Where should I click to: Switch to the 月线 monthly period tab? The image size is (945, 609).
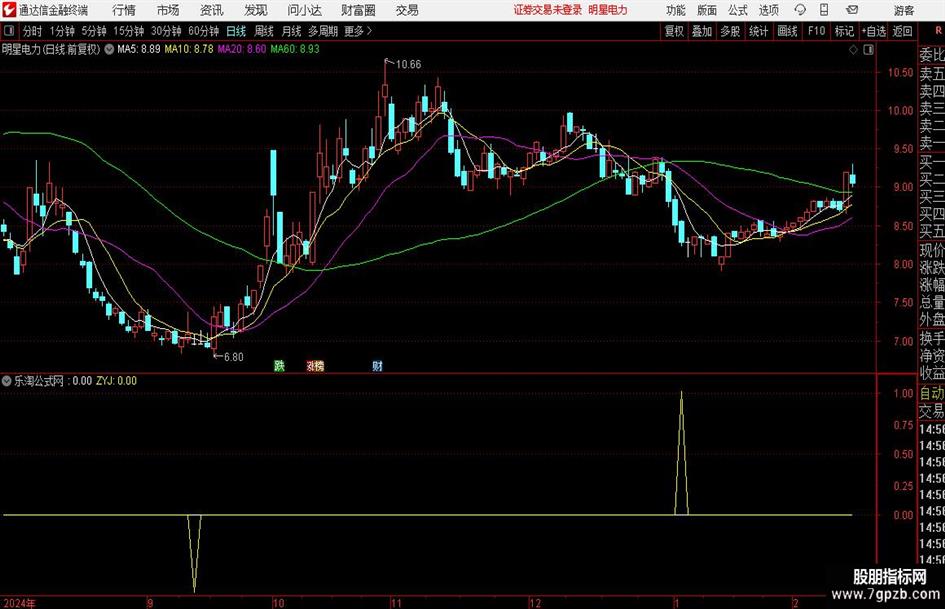click(x=291, y=31)
